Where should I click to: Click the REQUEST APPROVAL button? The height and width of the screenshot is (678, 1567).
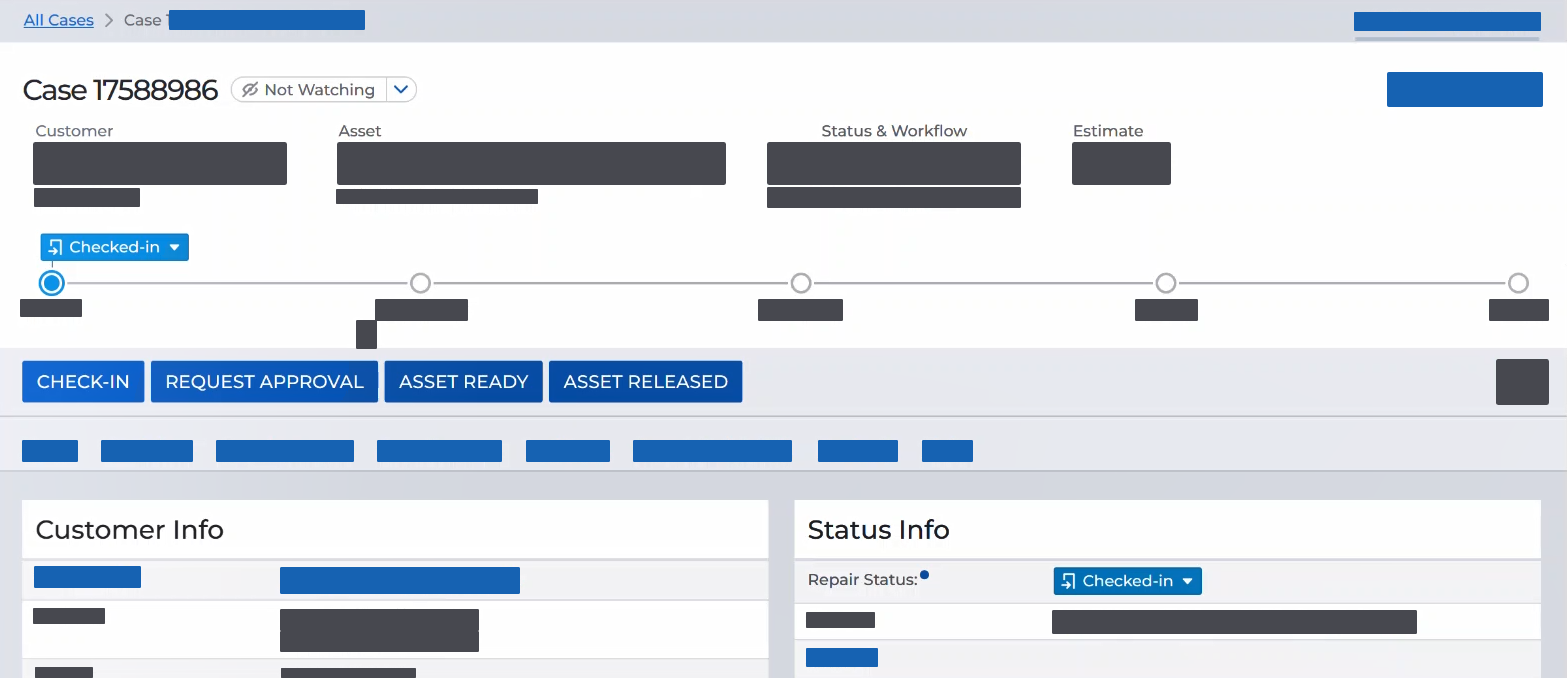pyautogui.click(x=264, y=382)
